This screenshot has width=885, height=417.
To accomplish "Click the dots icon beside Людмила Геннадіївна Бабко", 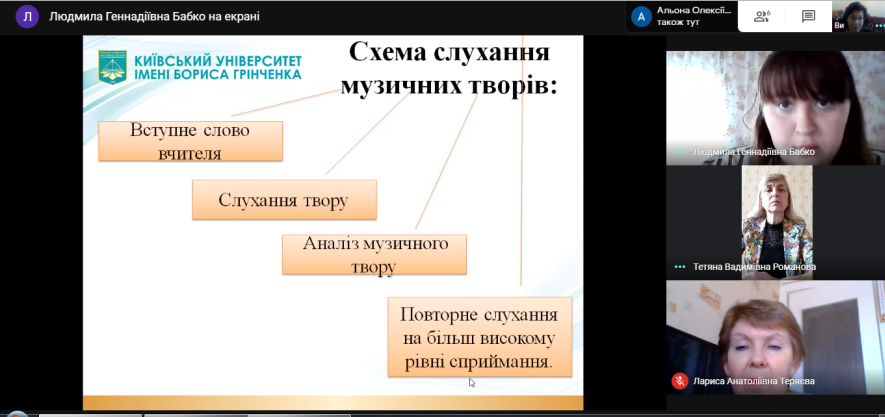I will pyautogui.click(x=680, y=152).
